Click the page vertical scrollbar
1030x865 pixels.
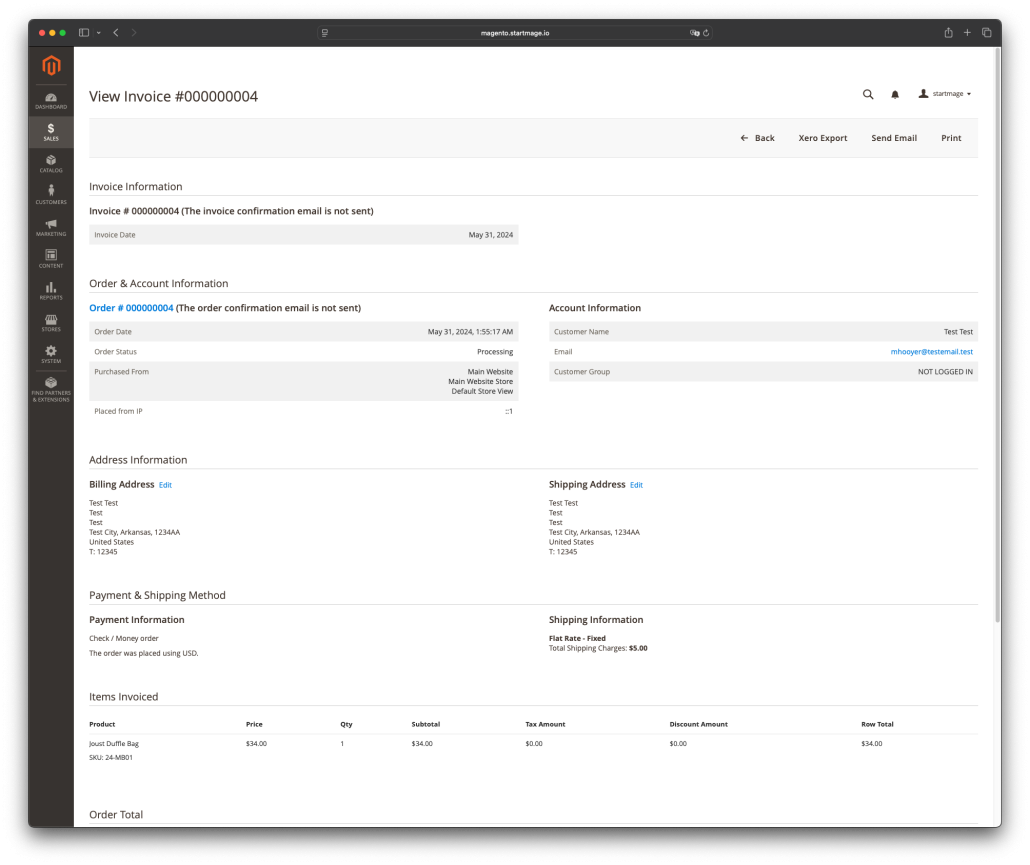998,335
